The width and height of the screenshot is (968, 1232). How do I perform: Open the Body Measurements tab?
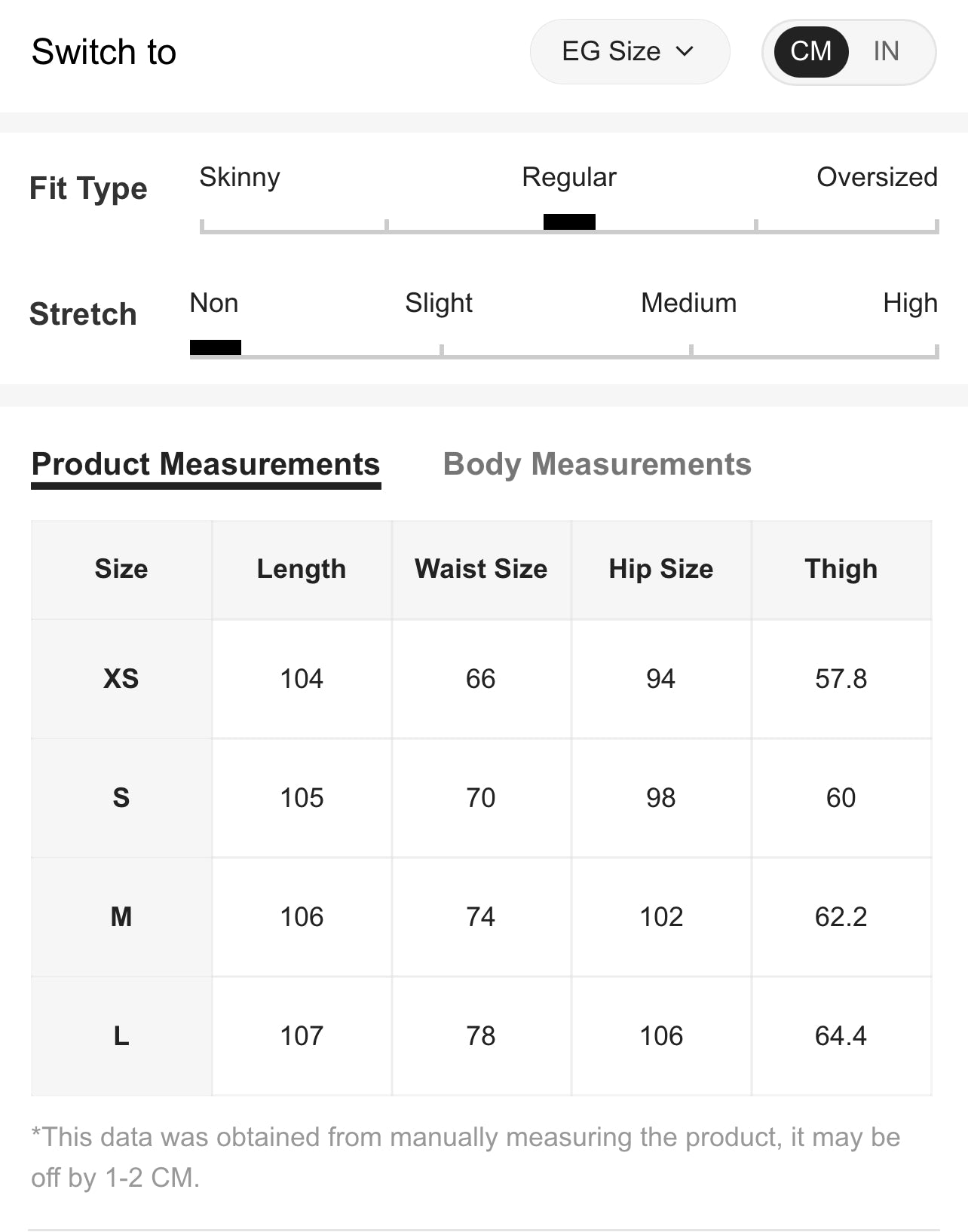coord(596,464)
